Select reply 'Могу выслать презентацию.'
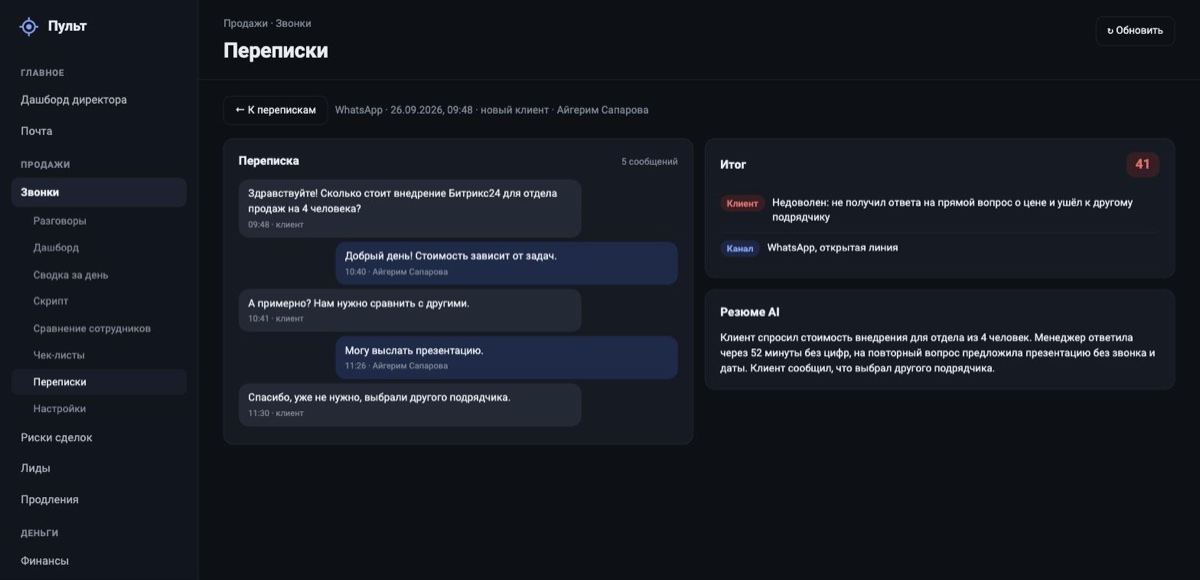Screen dimensions: 1200x580 [x=506, y=357]
